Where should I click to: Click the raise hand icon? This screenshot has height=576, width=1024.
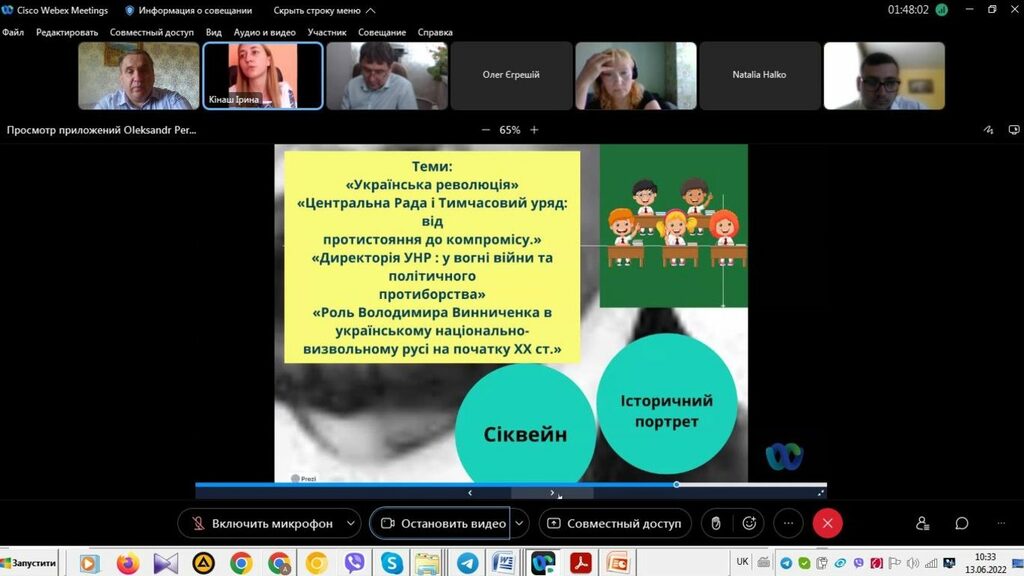715,523
